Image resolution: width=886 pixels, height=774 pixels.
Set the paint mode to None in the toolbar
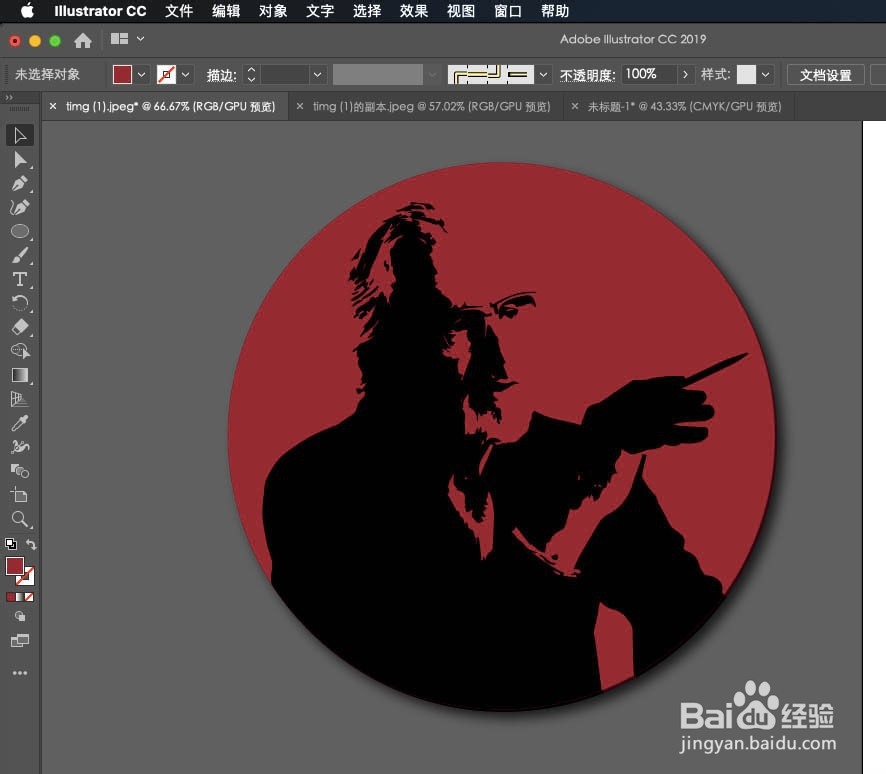[29, 597]
